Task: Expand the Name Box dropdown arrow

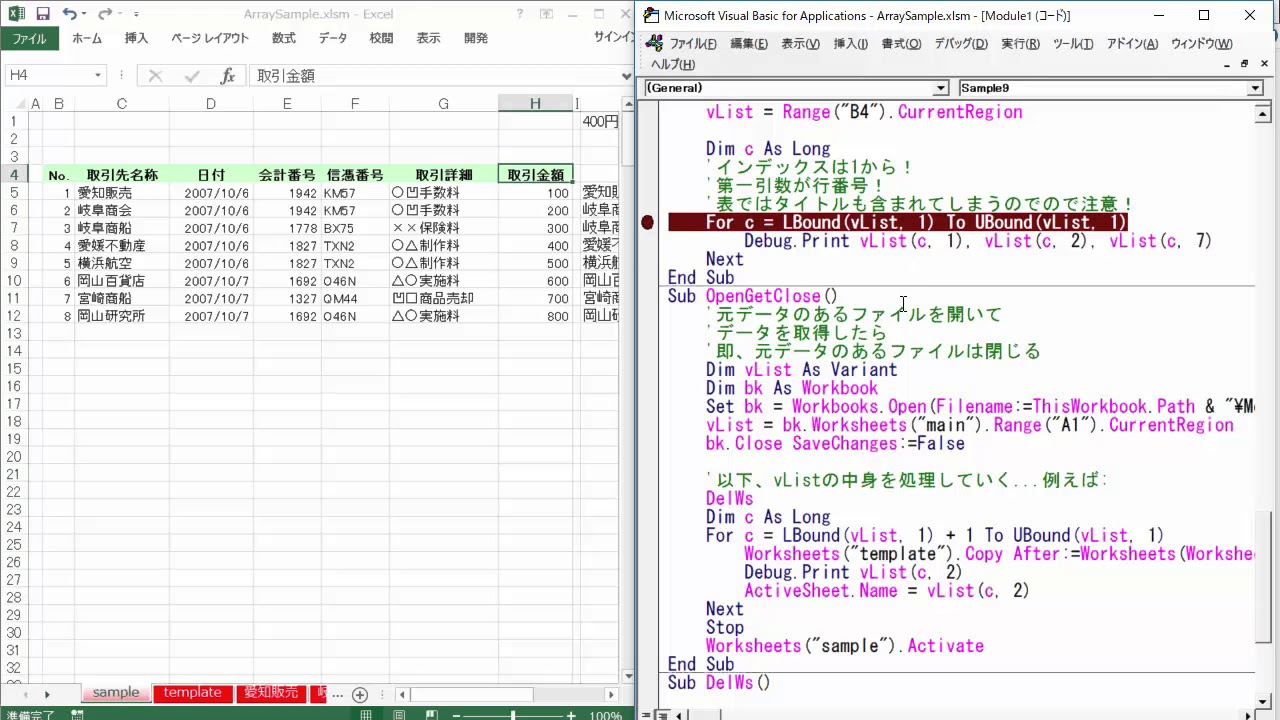Action: pyautogui.click(x=98, y=76)
